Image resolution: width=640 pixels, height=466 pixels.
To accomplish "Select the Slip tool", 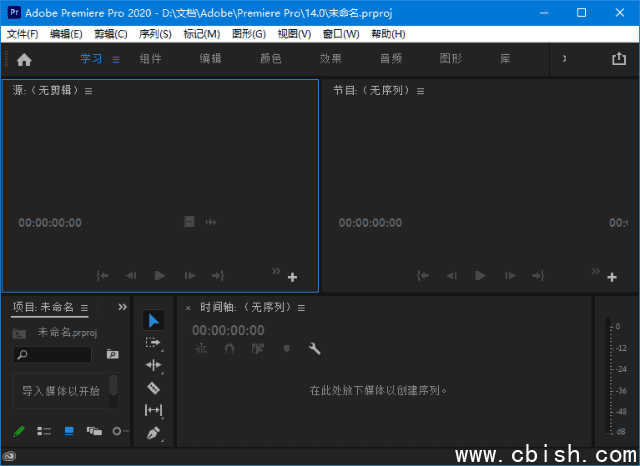I will (153, 410).
